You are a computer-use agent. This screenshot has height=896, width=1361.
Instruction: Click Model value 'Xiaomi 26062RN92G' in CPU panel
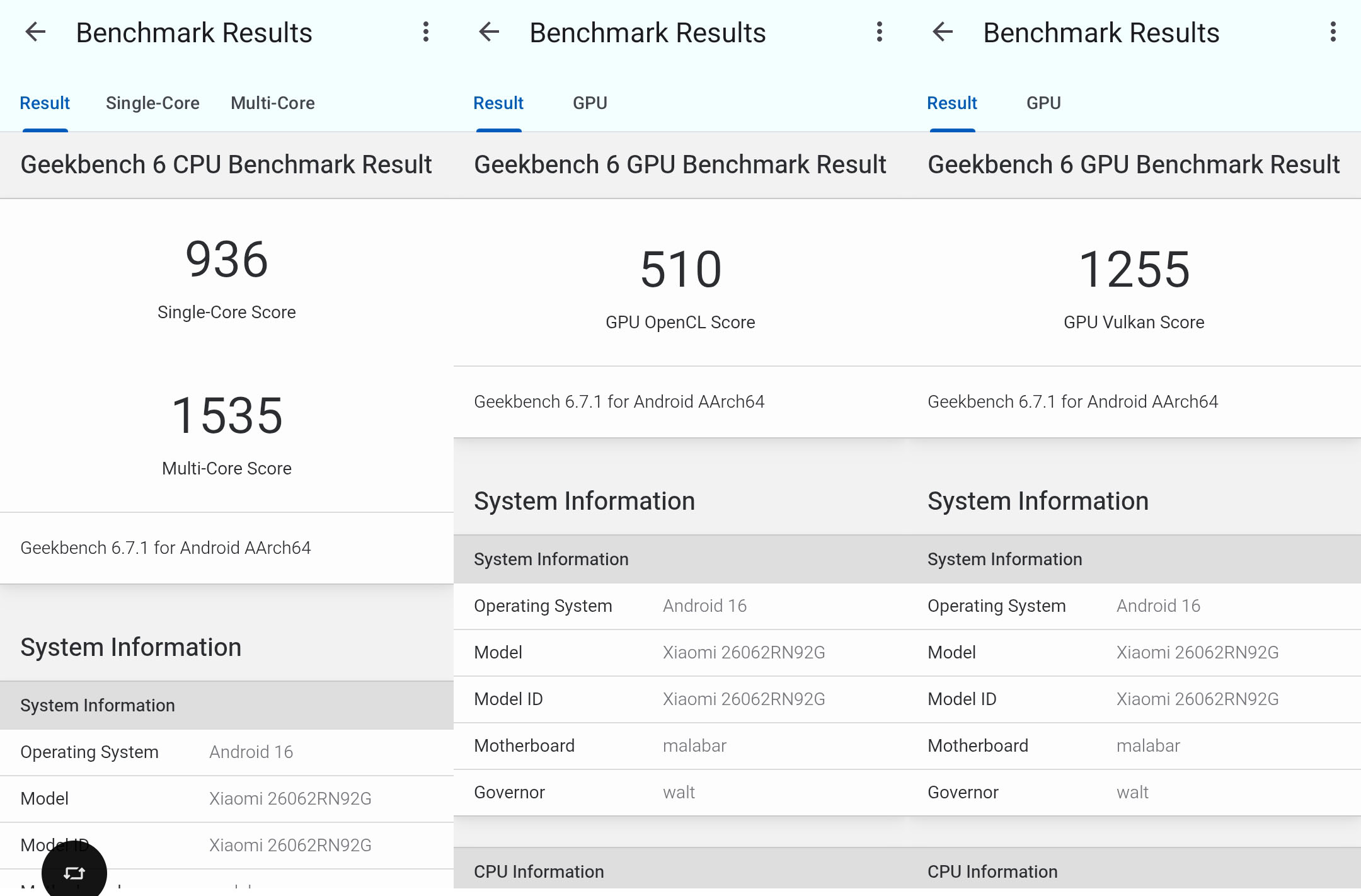[x=290, y=798]
